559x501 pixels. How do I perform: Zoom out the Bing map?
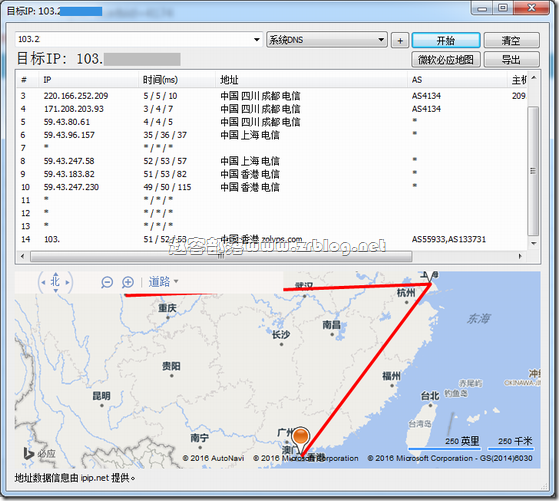(x=107, y=282)
